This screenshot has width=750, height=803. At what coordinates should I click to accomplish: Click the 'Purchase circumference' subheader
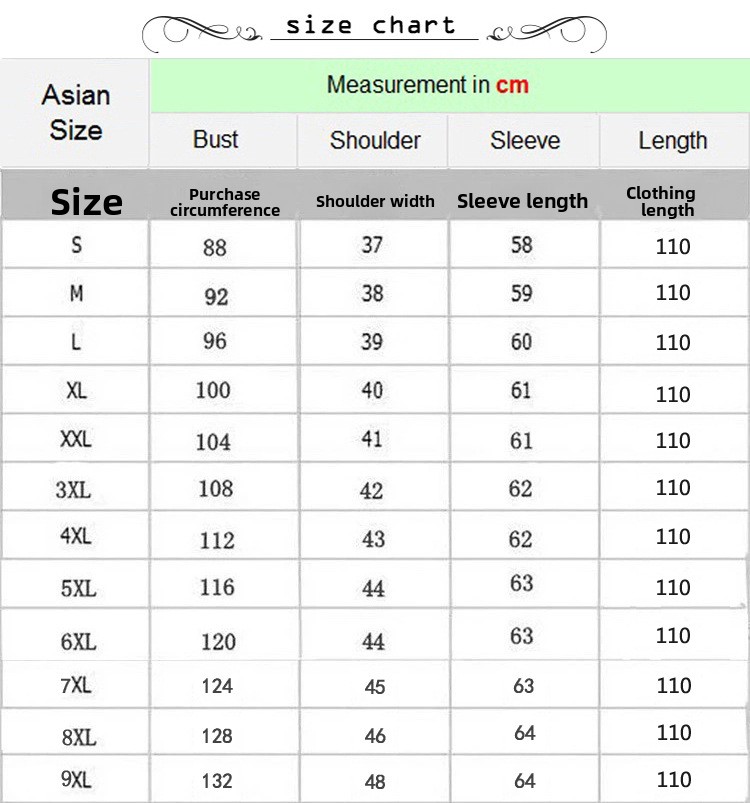224,202
